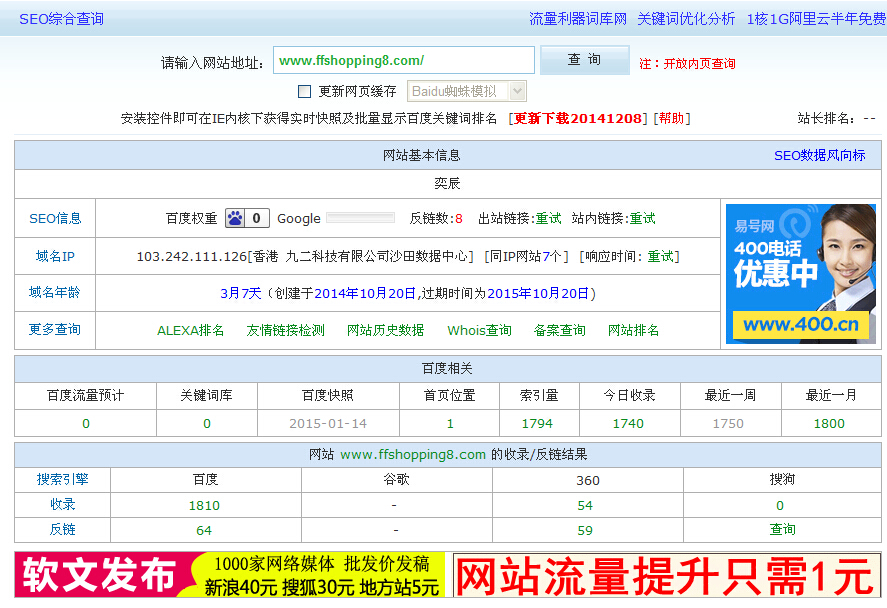Open 网站排名 link
This screenshot has height=608, width=887.
coord(633,330)
